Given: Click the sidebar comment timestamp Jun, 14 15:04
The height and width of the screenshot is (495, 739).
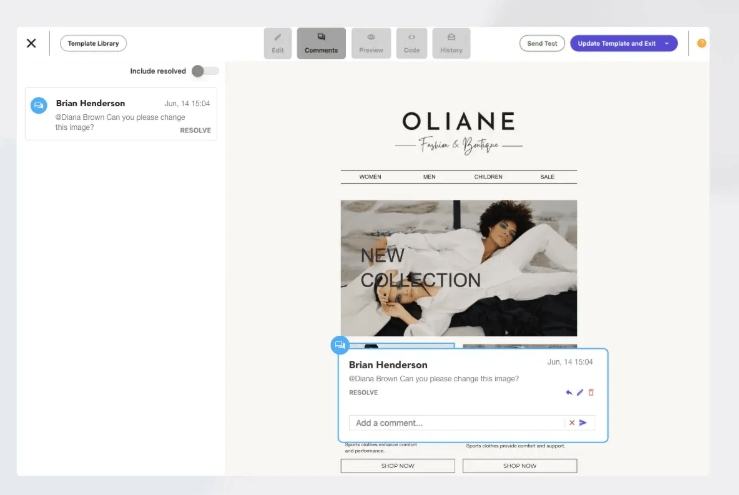Looking at the screenshot, I should pyautogui.click(x=187, y=104).
